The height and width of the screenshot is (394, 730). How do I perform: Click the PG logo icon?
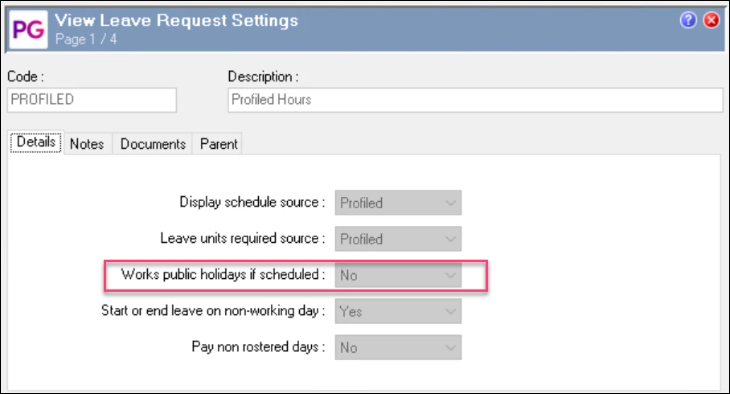coord(28,30)
